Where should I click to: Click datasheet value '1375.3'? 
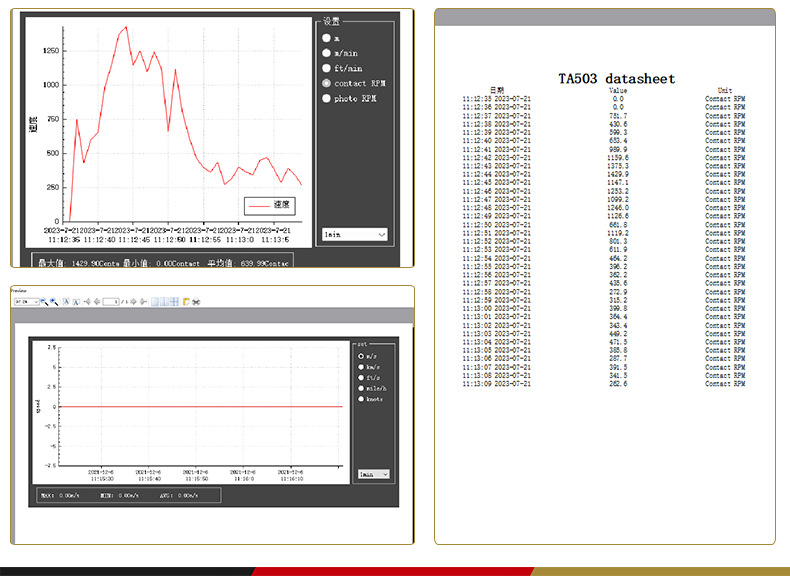pos(618,166)
